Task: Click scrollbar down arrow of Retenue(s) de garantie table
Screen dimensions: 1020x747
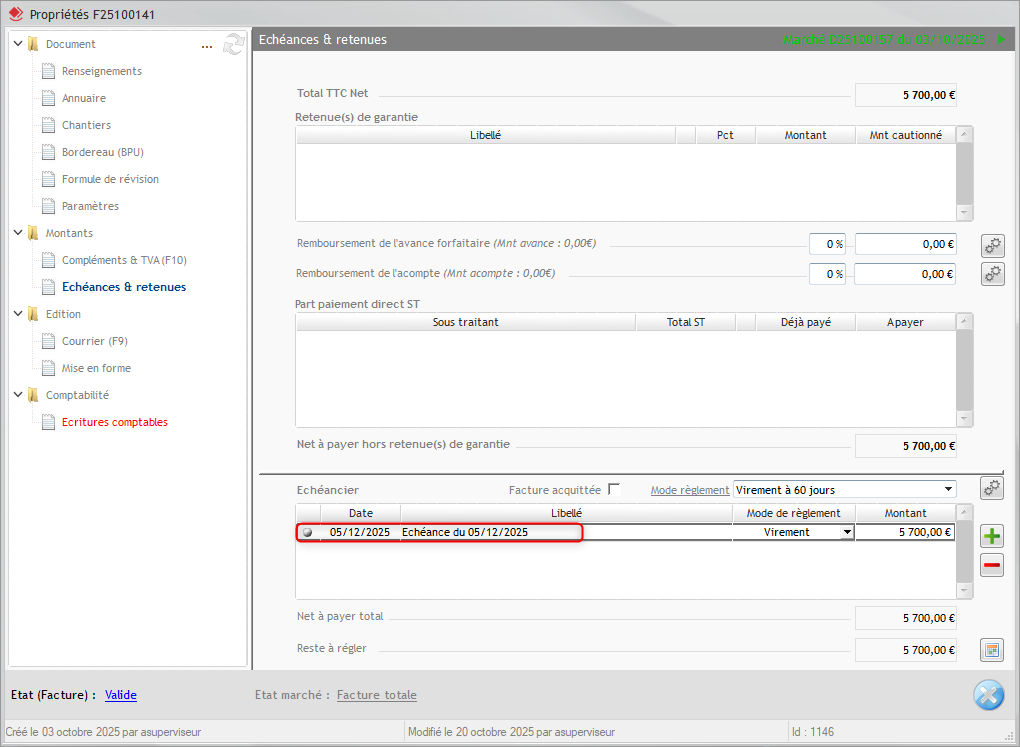Action: 964,212
